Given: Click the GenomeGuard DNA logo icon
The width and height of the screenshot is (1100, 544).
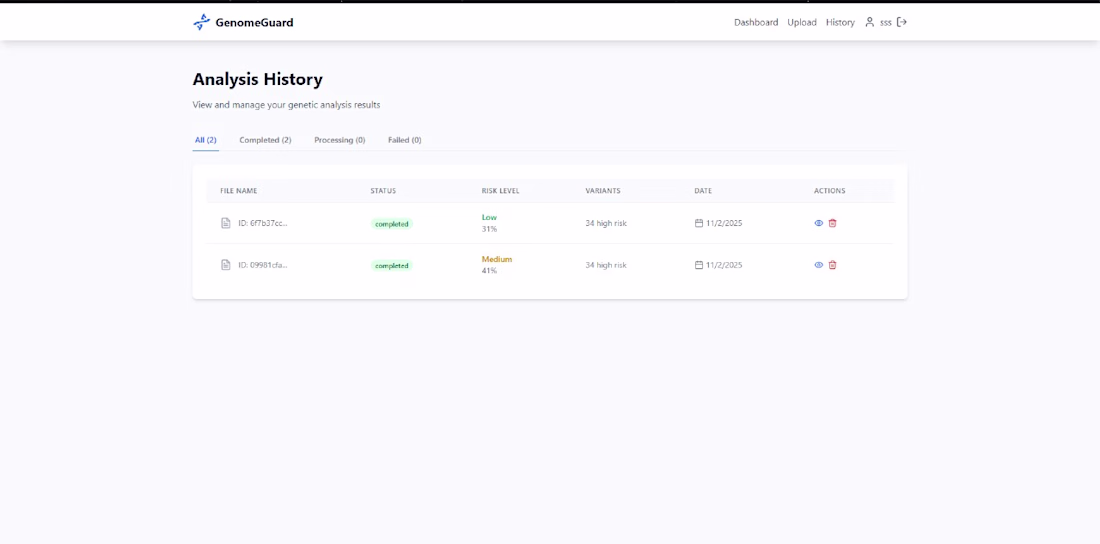Looking at the screenshot, I should [x=202, y=22].
